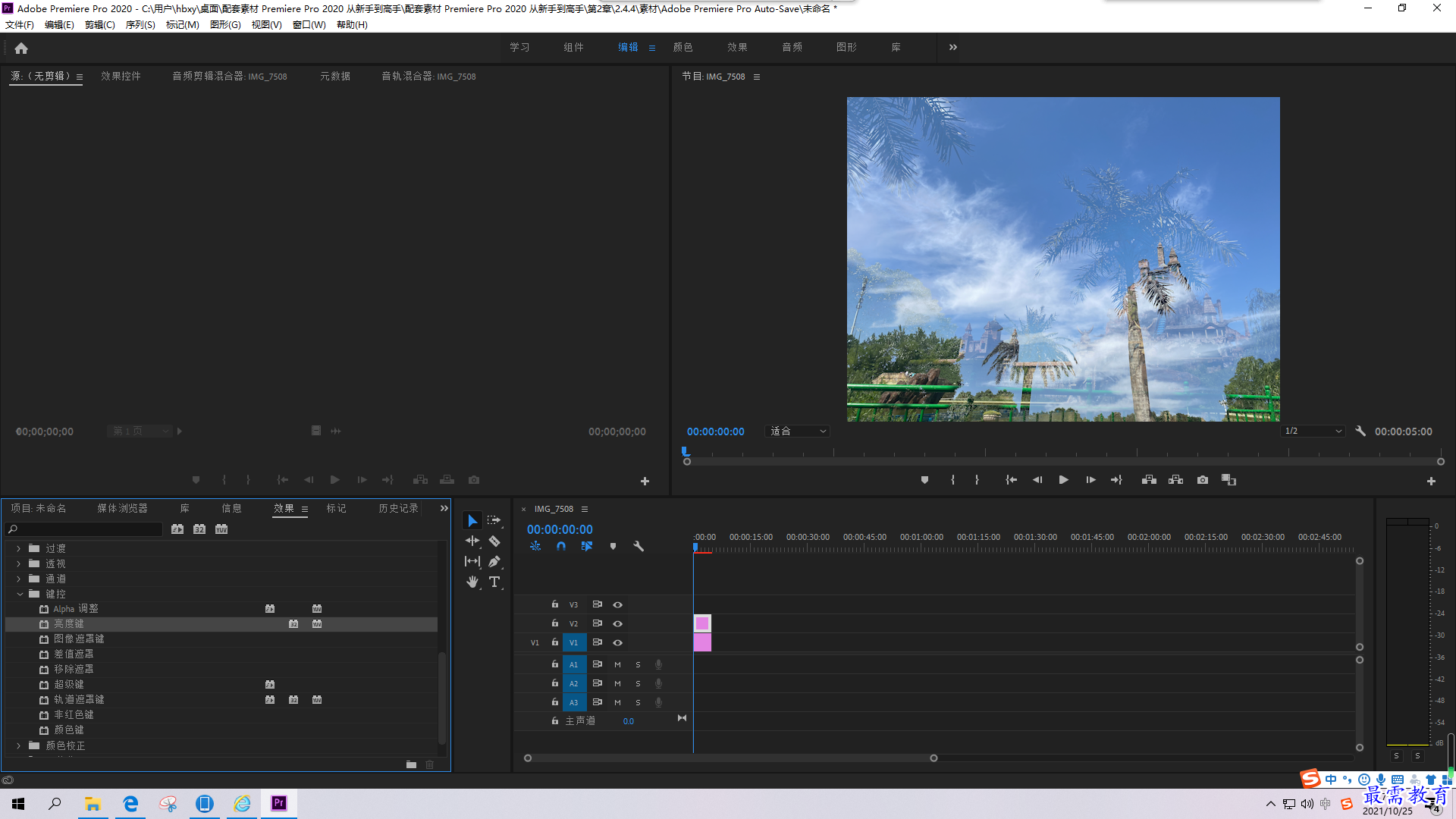
Task: Toggle linked selection in timeline
Action: click(x=587, y=546)
